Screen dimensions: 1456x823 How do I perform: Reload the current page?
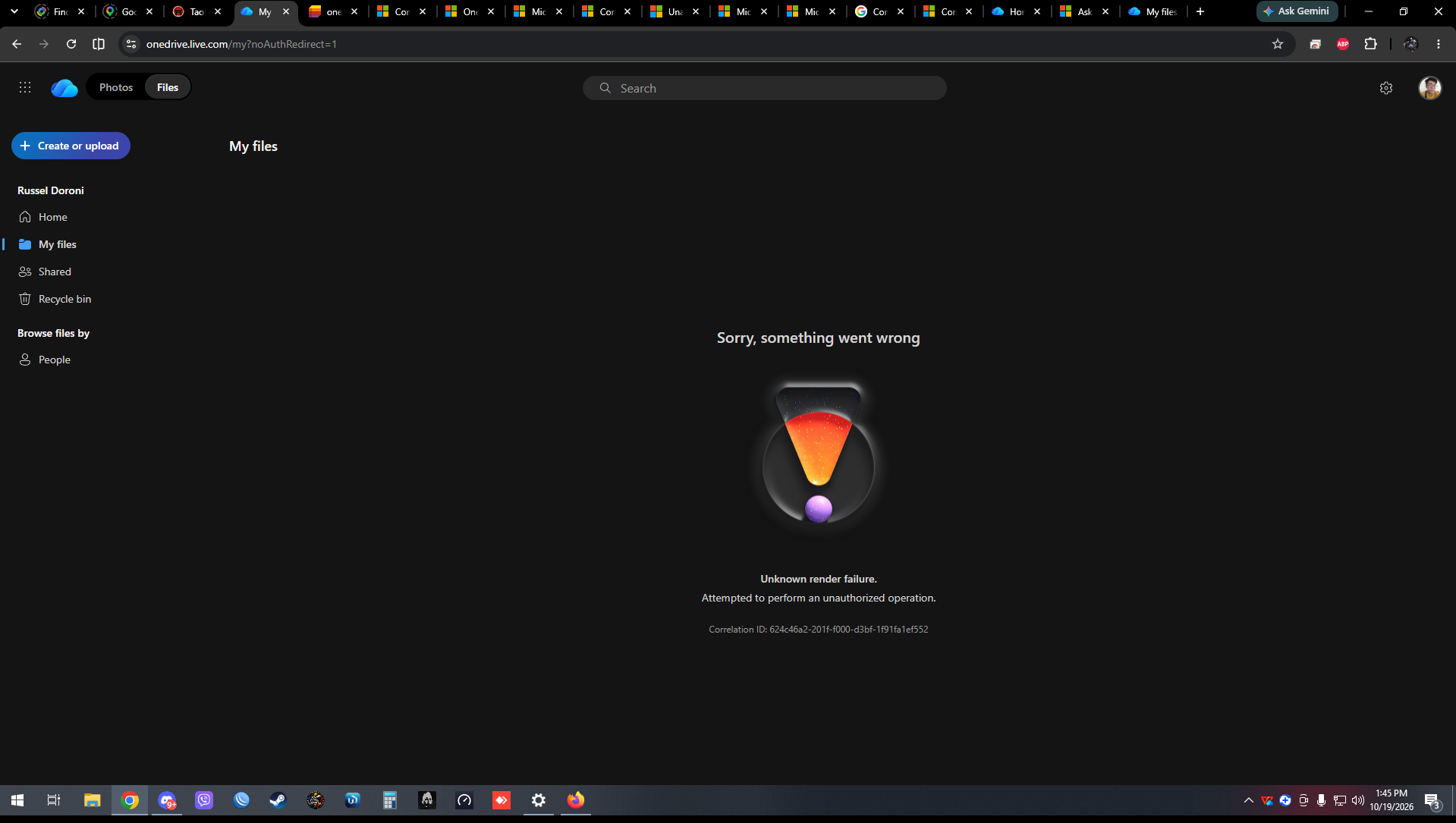coord(71,44)
